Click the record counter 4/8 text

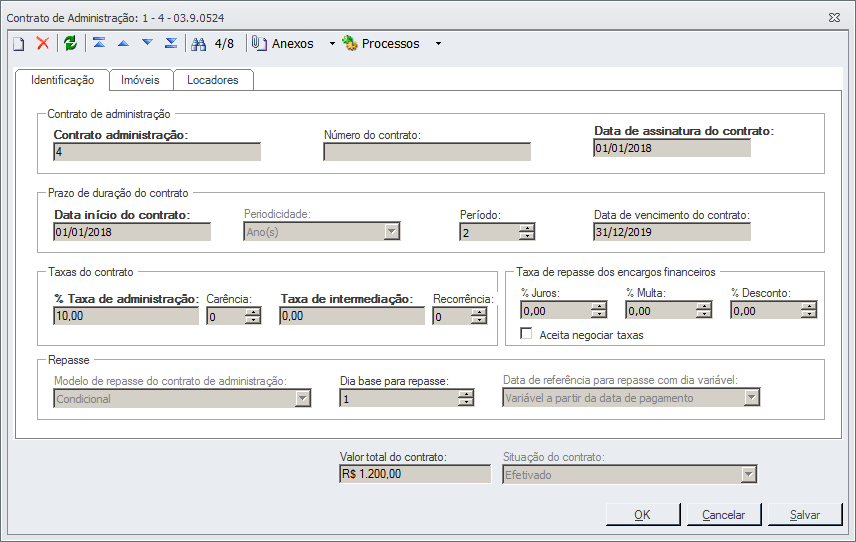(x=224, y=44)
